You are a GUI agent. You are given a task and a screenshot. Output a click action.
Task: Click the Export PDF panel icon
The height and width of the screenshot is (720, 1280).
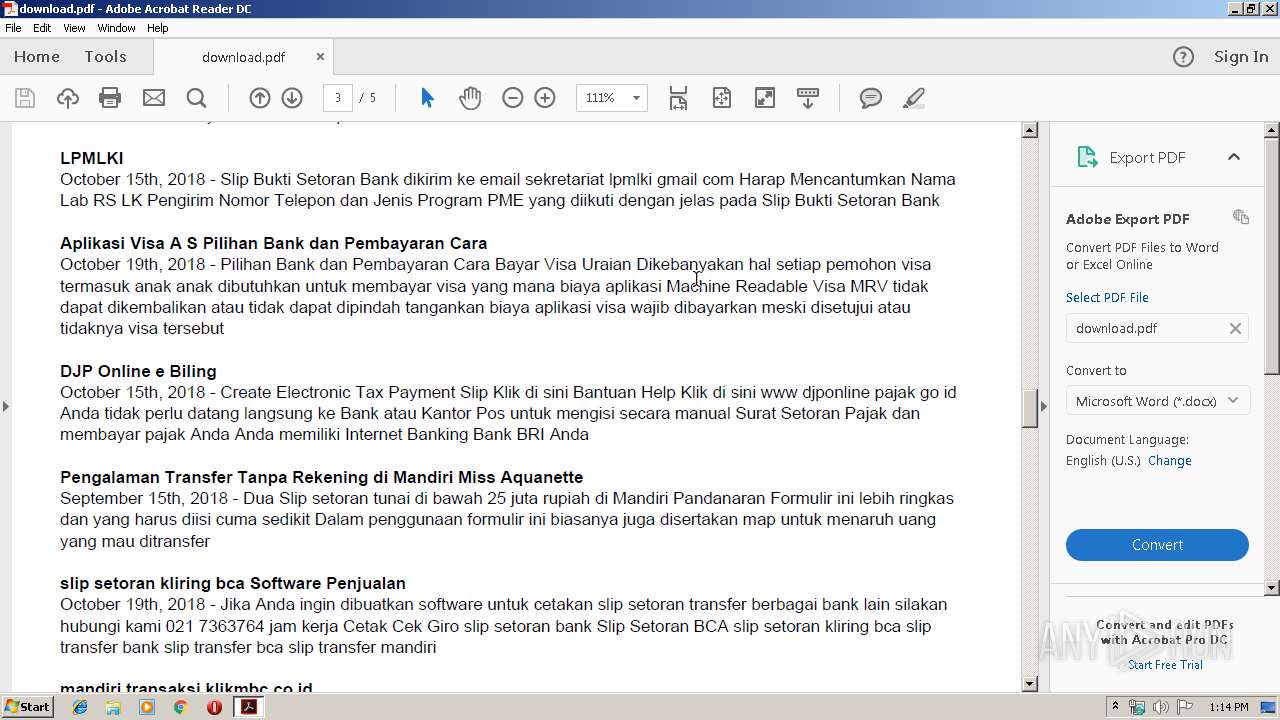click(1086, 157)
